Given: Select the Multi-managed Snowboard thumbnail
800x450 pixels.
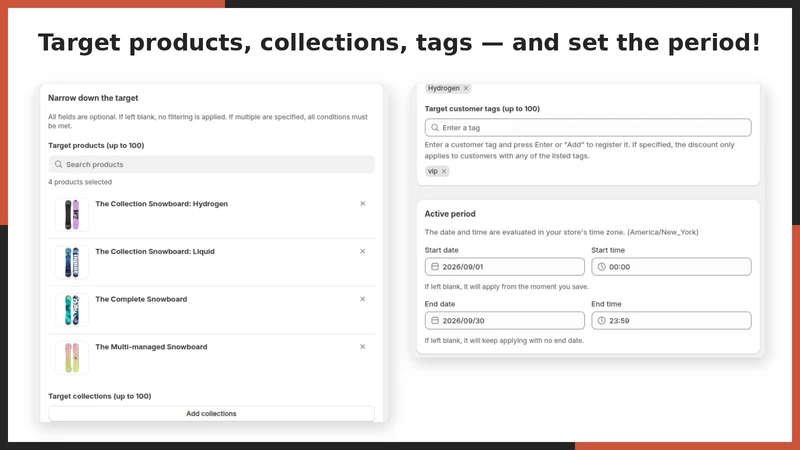Looking at the screenshot, I should 72,358.
